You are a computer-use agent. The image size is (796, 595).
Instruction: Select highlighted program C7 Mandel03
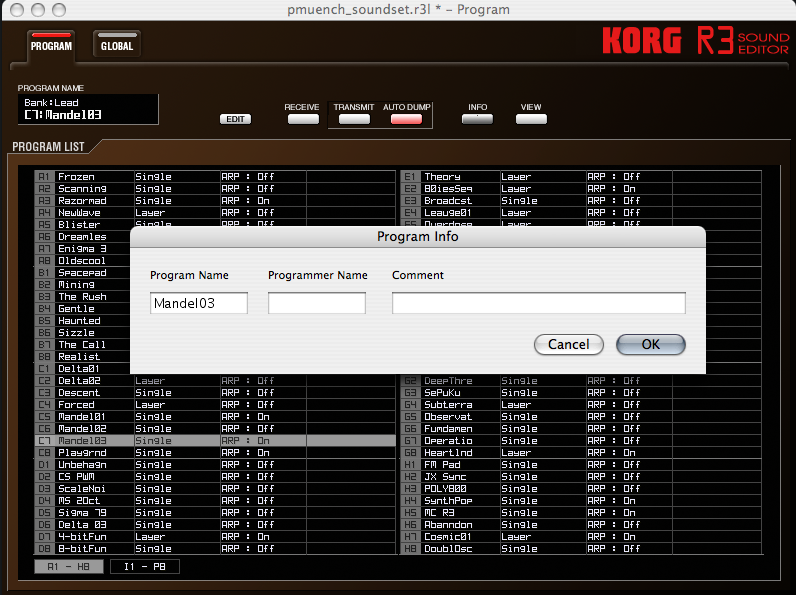point(215,441)
